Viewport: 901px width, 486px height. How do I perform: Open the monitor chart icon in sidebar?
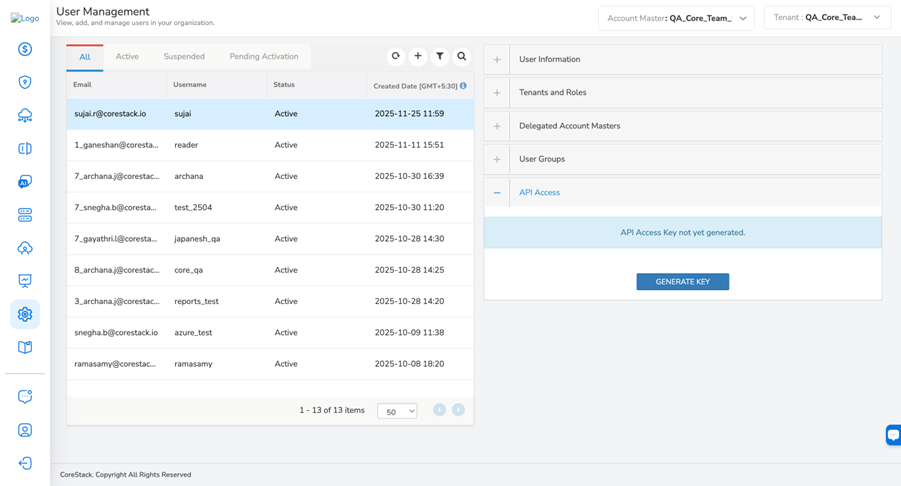coord(25,281)
